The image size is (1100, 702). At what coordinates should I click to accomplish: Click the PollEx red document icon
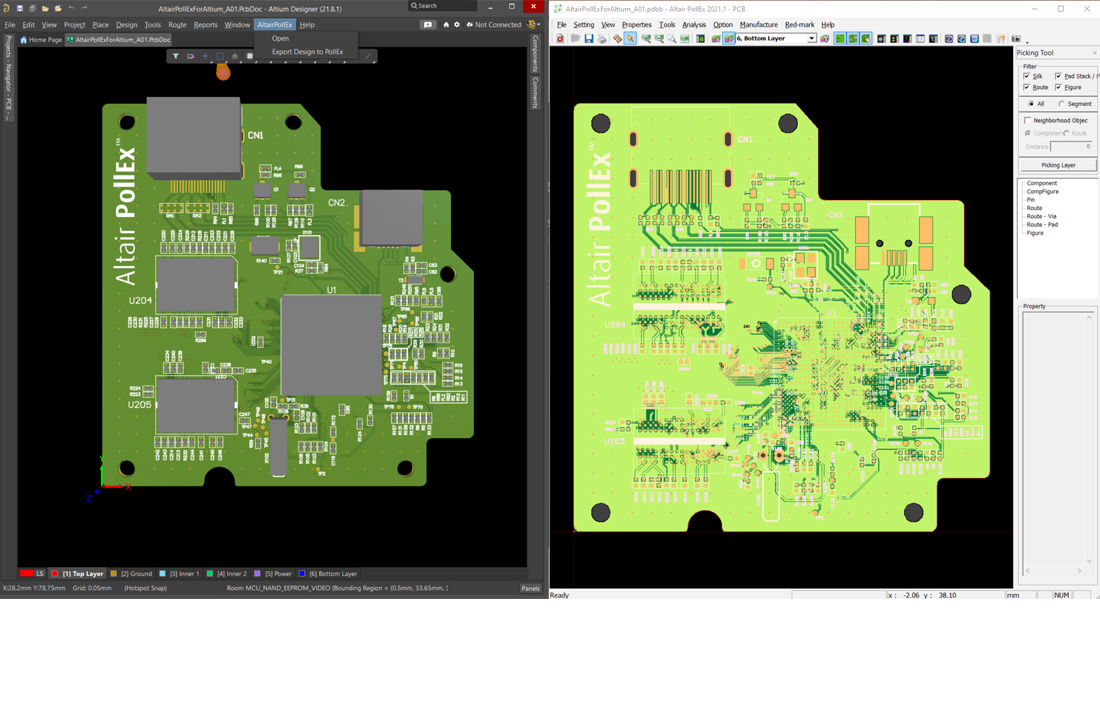point(560,39)
